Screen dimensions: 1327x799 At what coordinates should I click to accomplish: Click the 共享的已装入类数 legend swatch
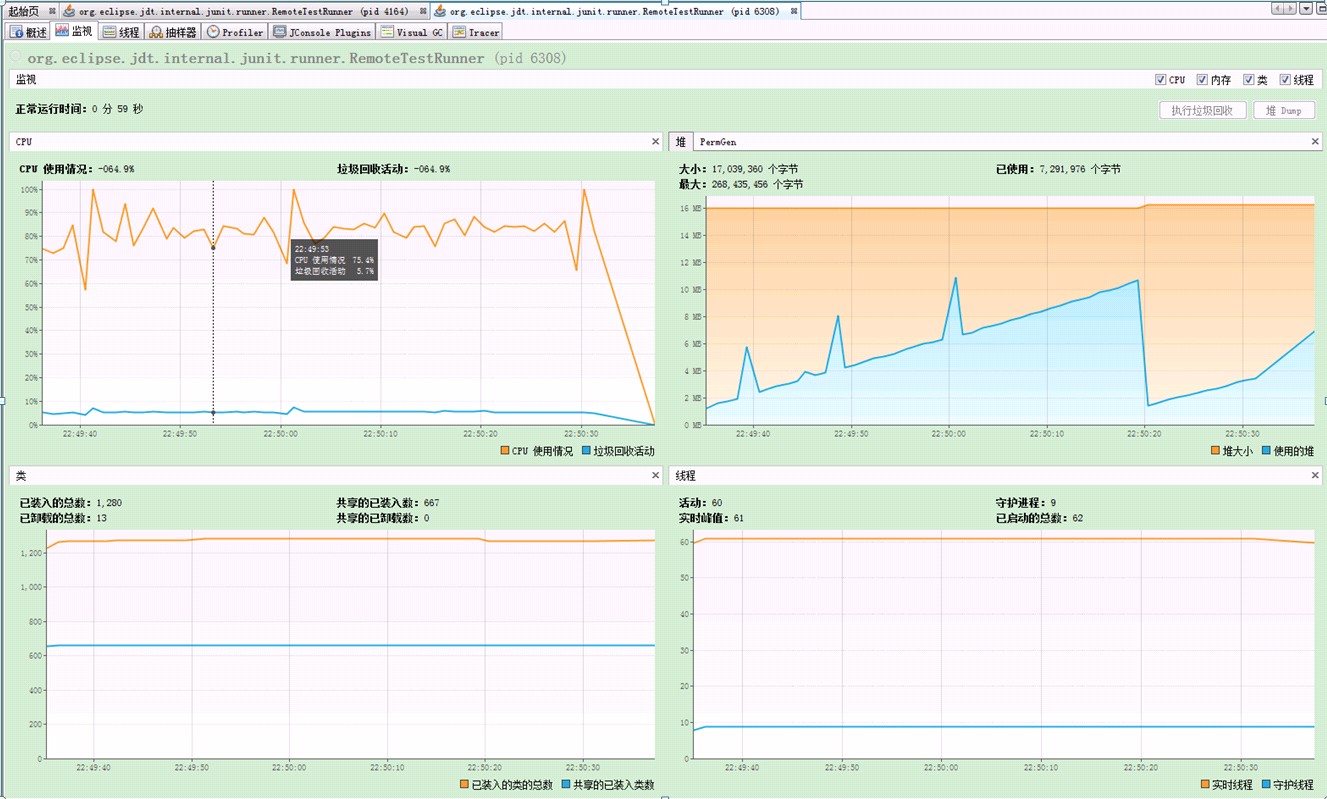point(566,785)
